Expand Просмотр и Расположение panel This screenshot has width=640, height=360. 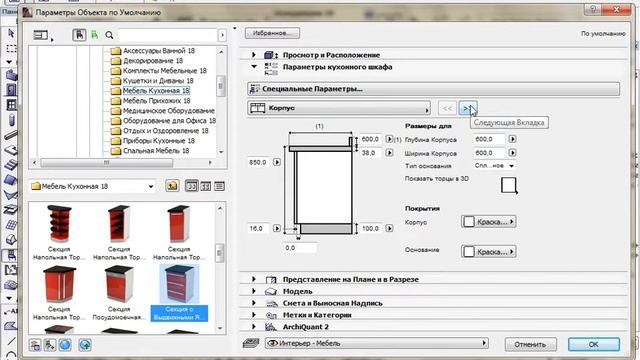coord(253,55)
